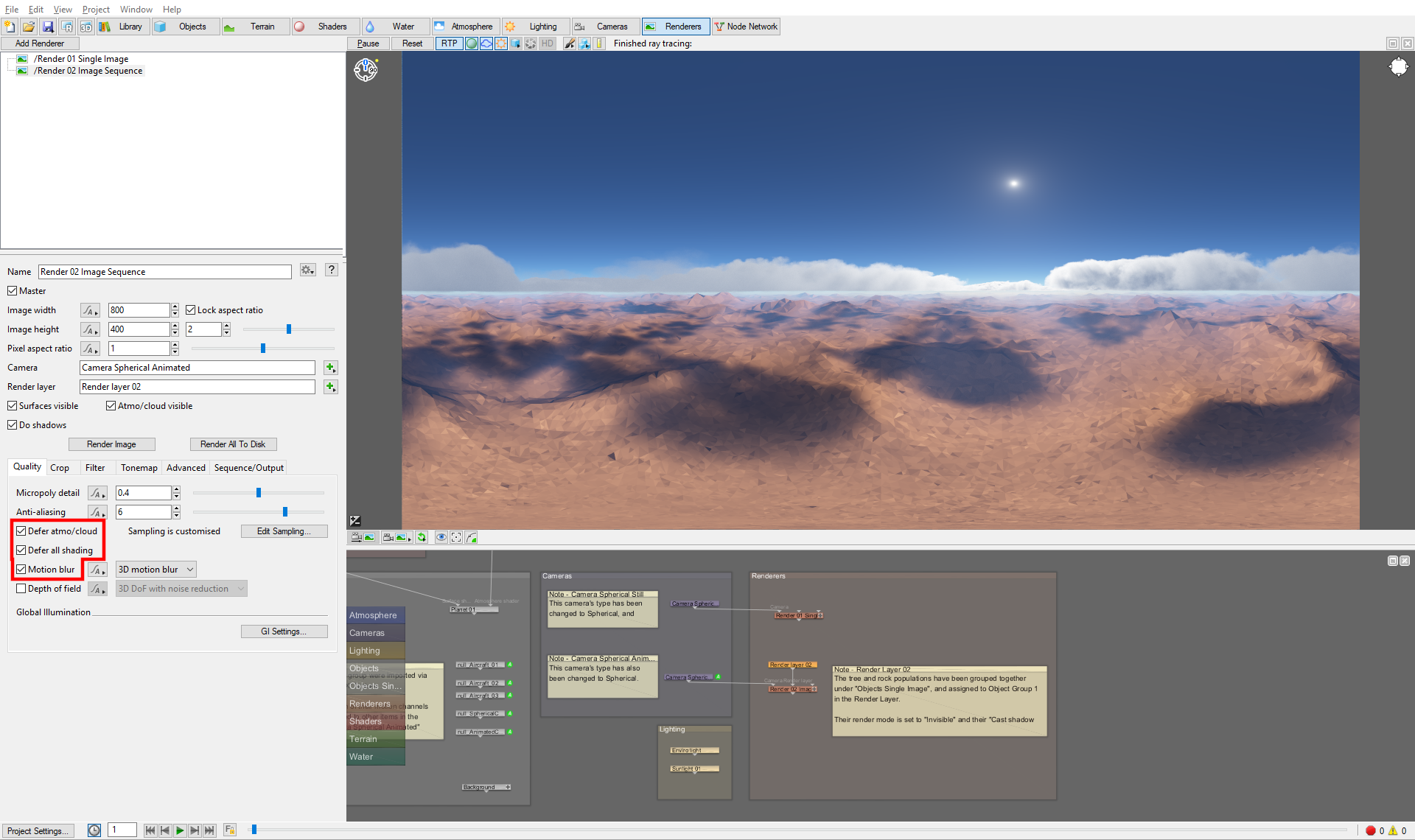Toggle atmosphere display cloud icon in preview

[x=486, y=43]
